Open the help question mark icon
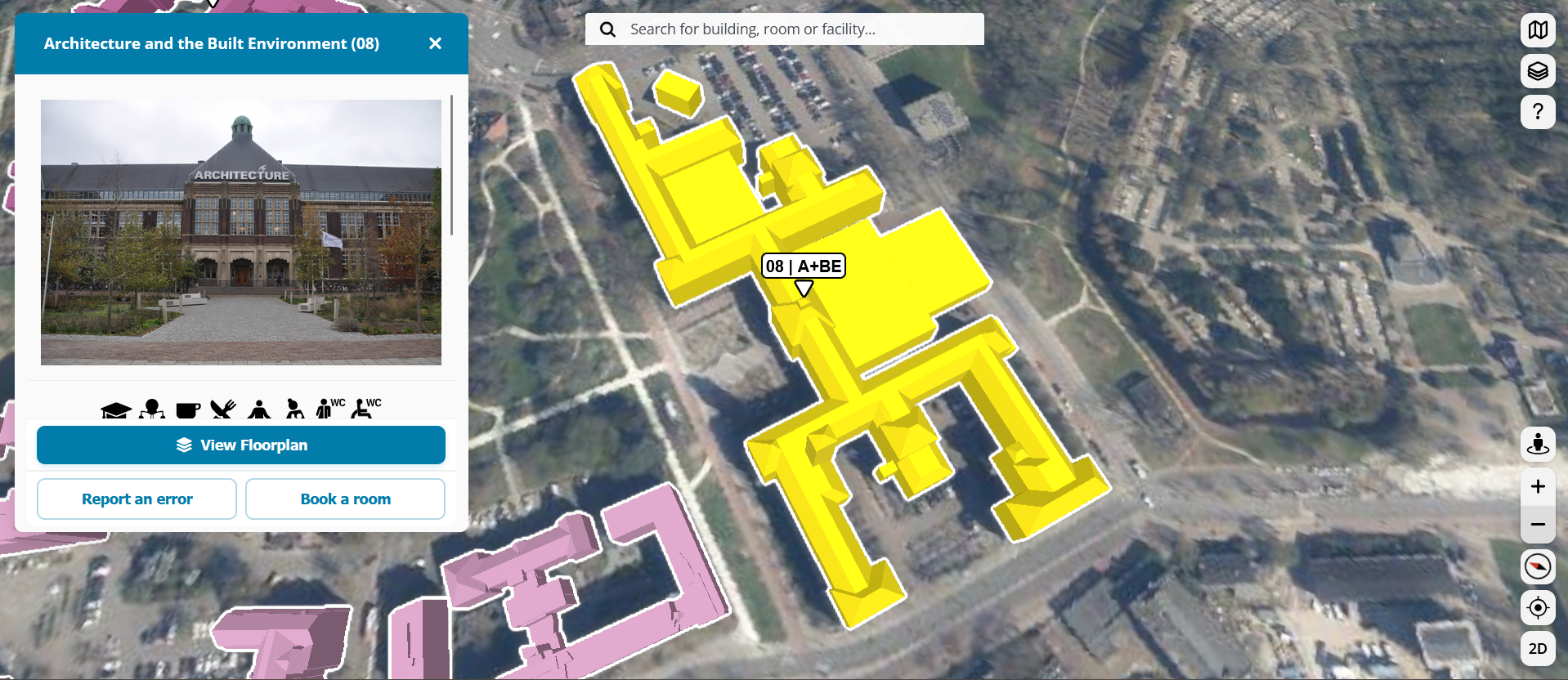This screenshot has height=680, width=1568. pos(1538,112)
